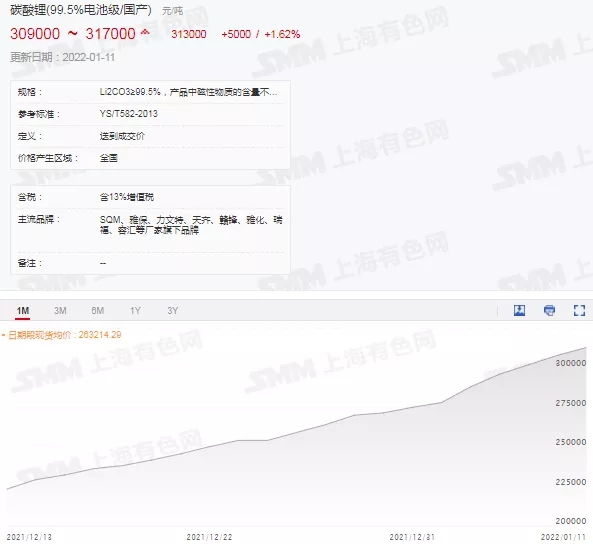Switch to the 3Y time range
Screen dimensions: 593x544
pos(172,311)
